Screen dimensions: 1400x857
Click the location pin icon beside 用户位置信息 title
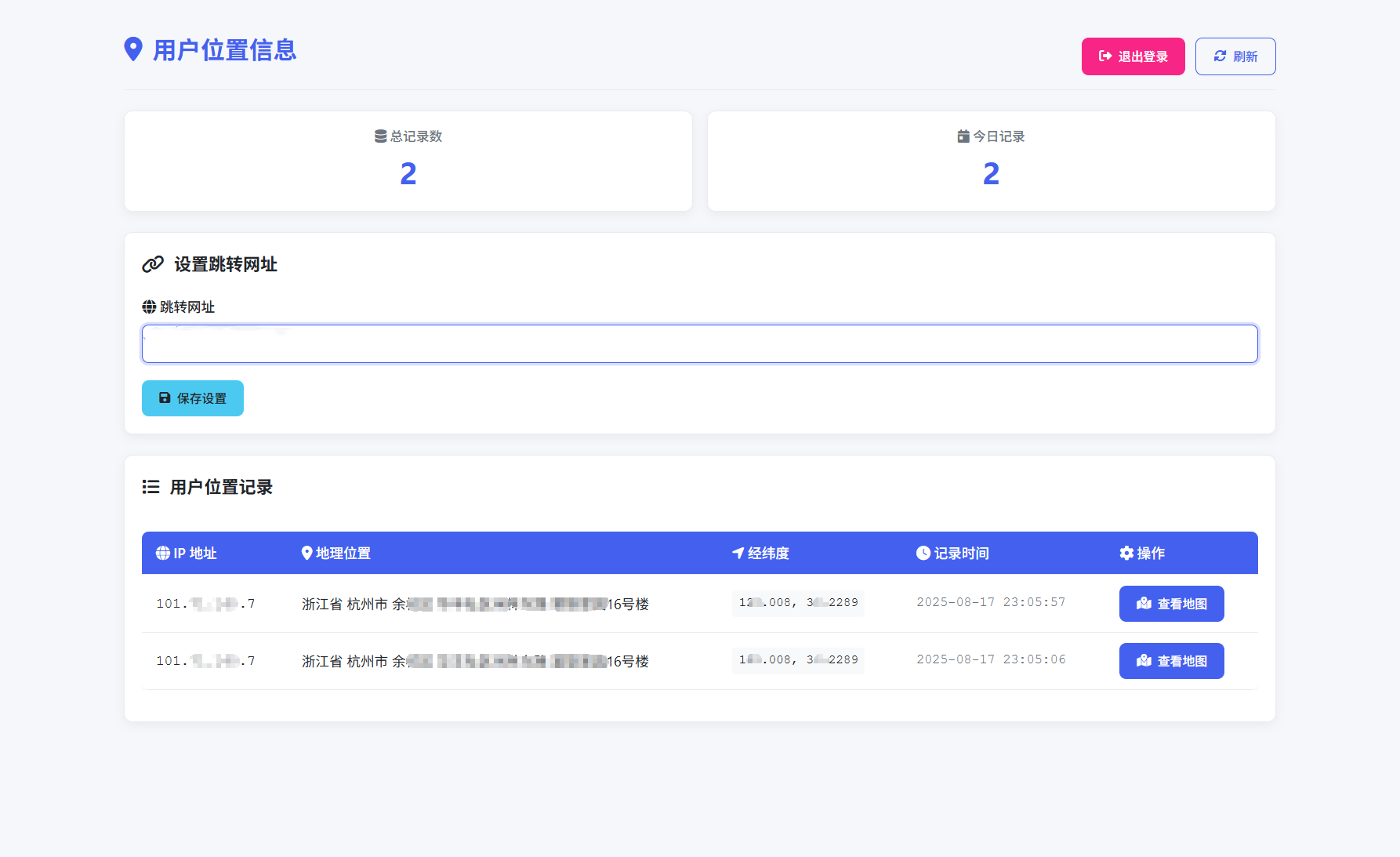tap(134, 50)
